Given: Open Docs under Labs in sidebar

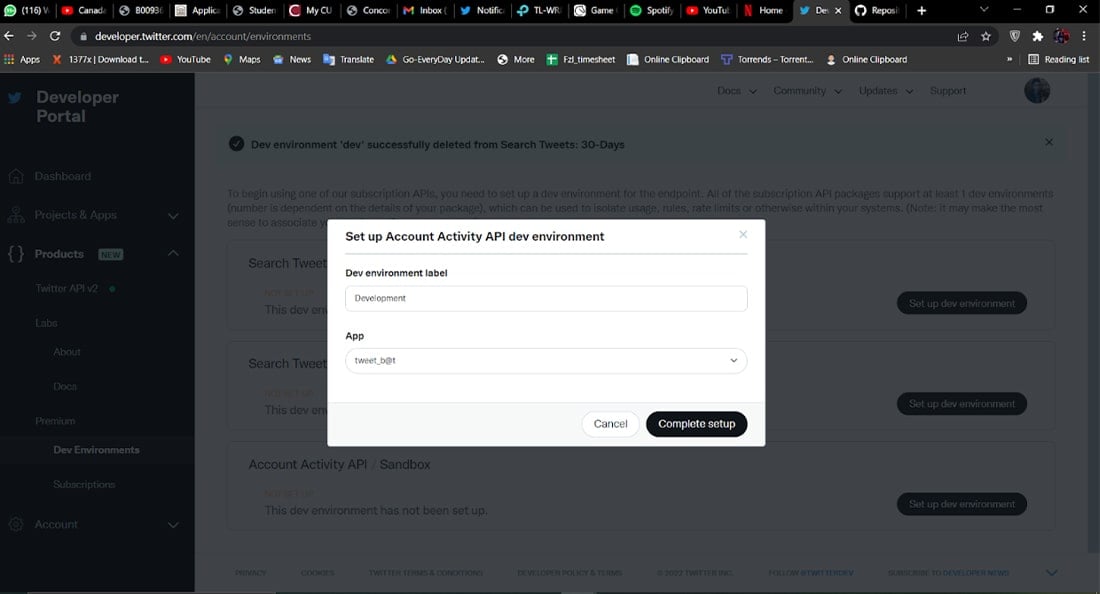Looking at the screenshot, I should click(65, 386).
